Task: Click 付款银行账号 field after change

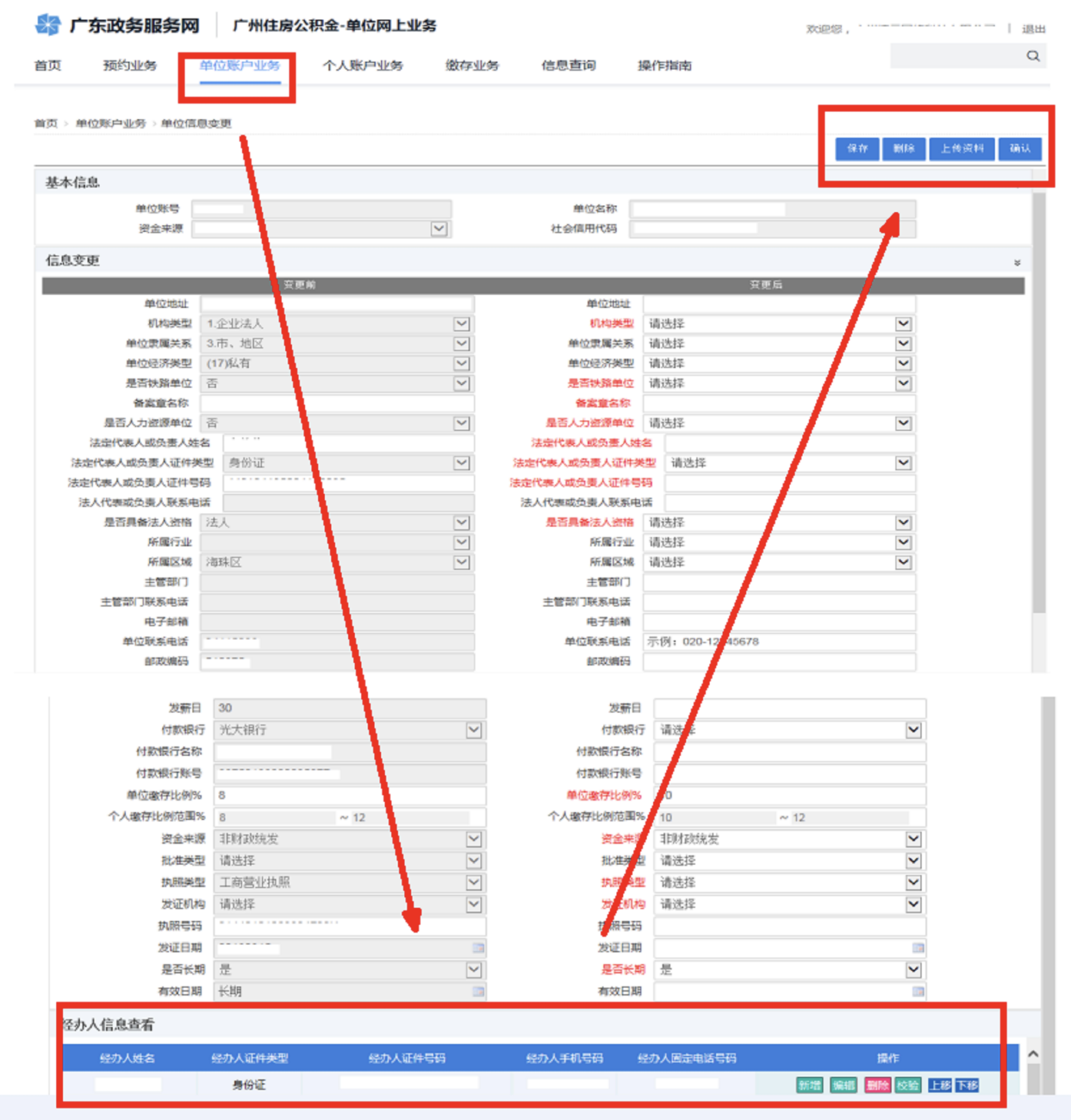Action: 790,774
